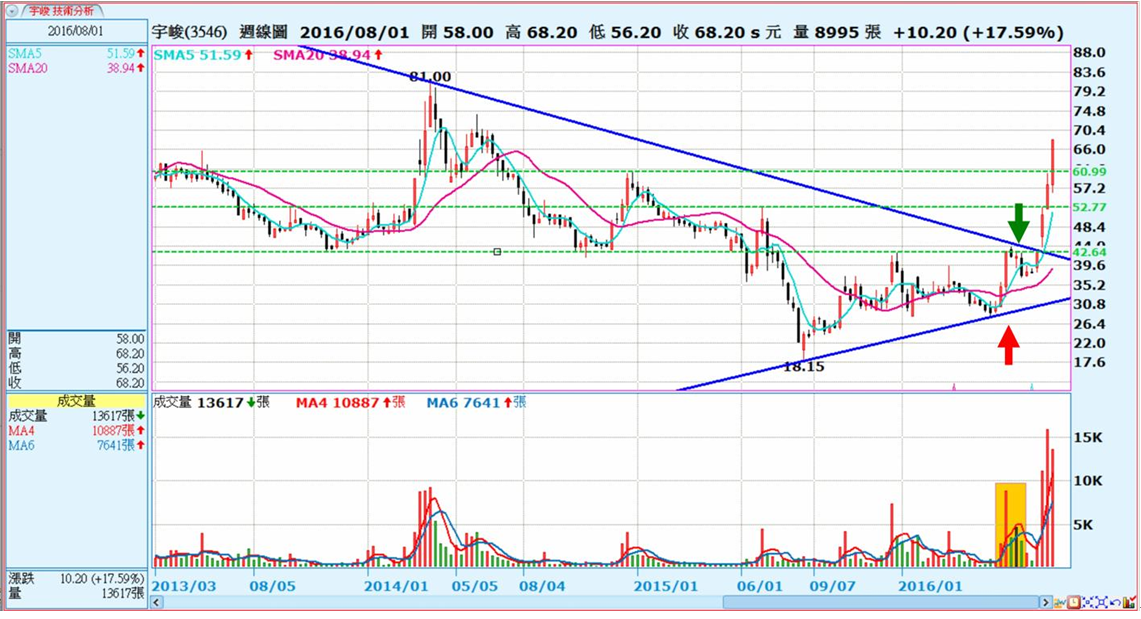Click the SMA20 38.94 legend on the chart
The width and height of the screenshot is (1141, 619).
[x=325, y=55]
